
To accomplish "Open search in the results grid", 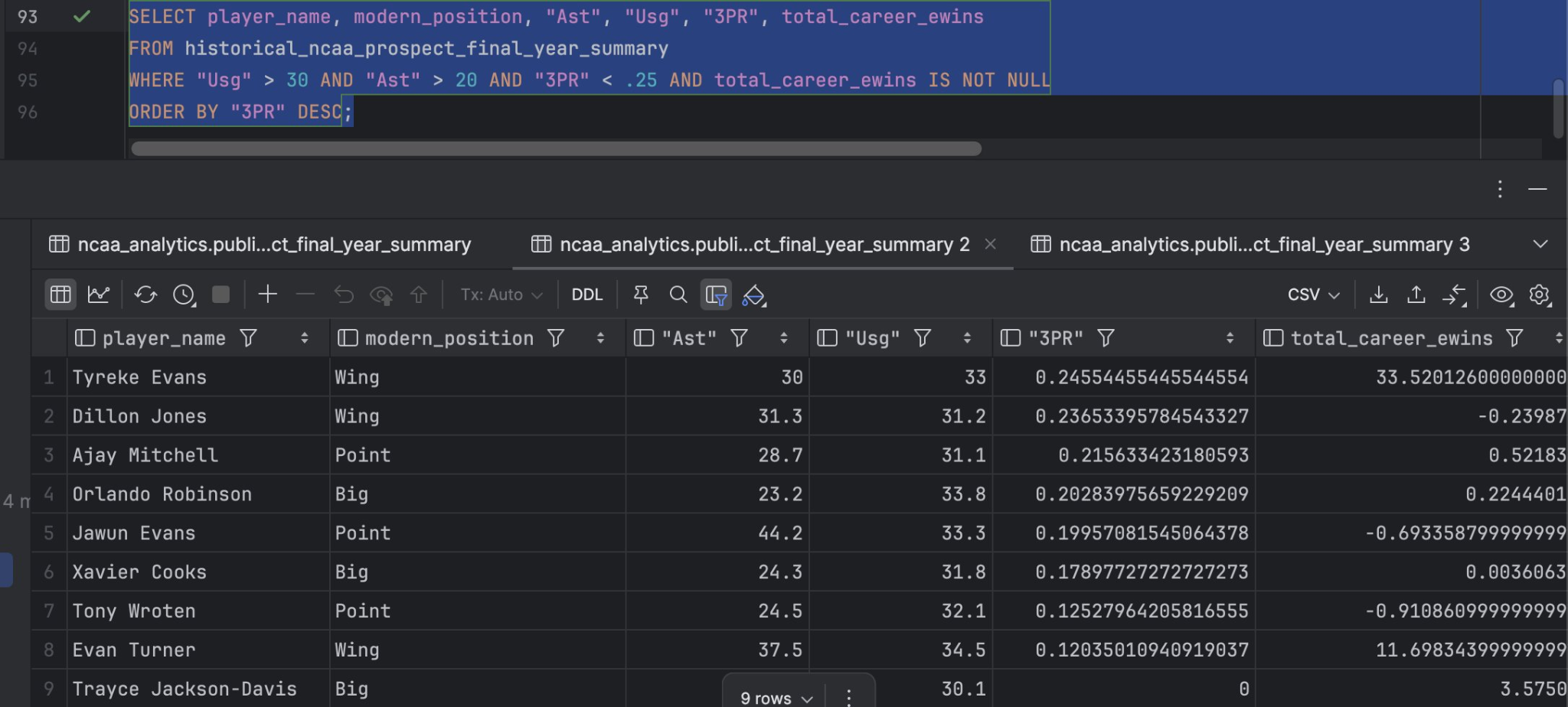I will coord(678,295).
